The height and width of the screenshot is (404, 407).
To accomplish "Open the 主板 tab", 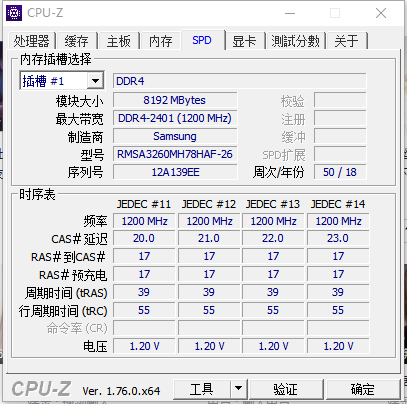I will pos(119,41).
